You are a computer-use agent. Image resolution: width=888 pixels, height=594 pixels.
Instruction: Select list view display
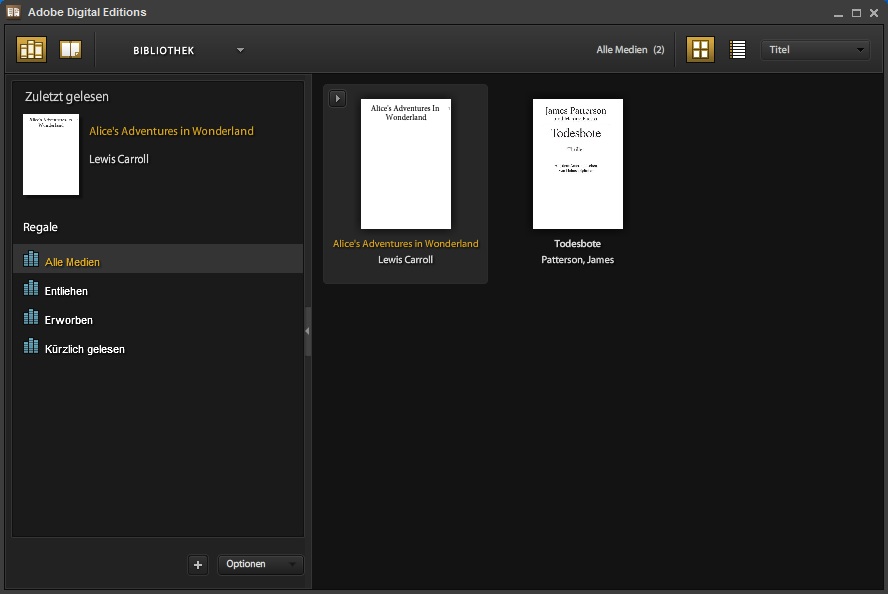(737, 50)
